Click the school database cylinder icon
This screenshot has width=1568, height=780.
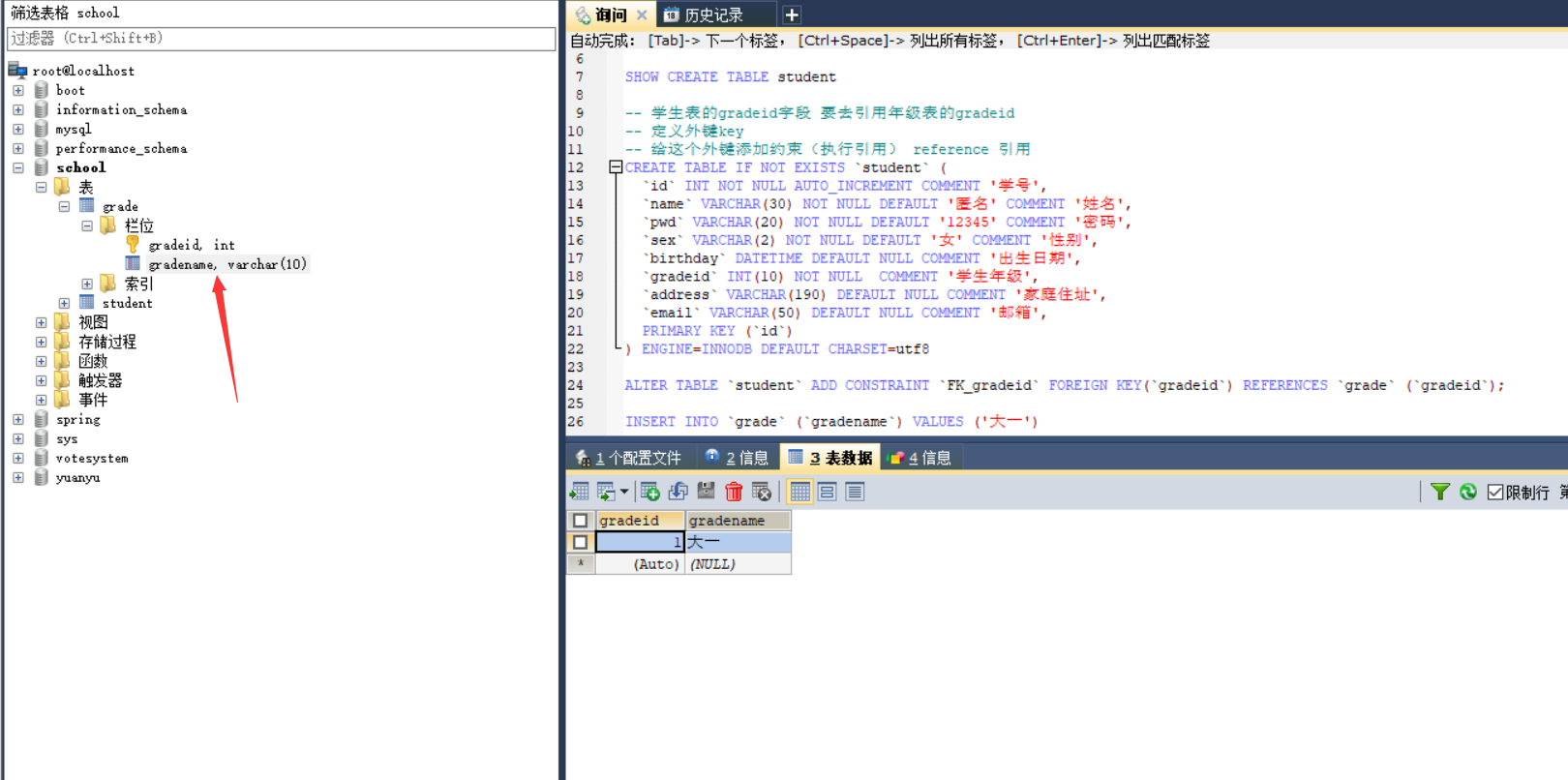[x=41, y=166]
